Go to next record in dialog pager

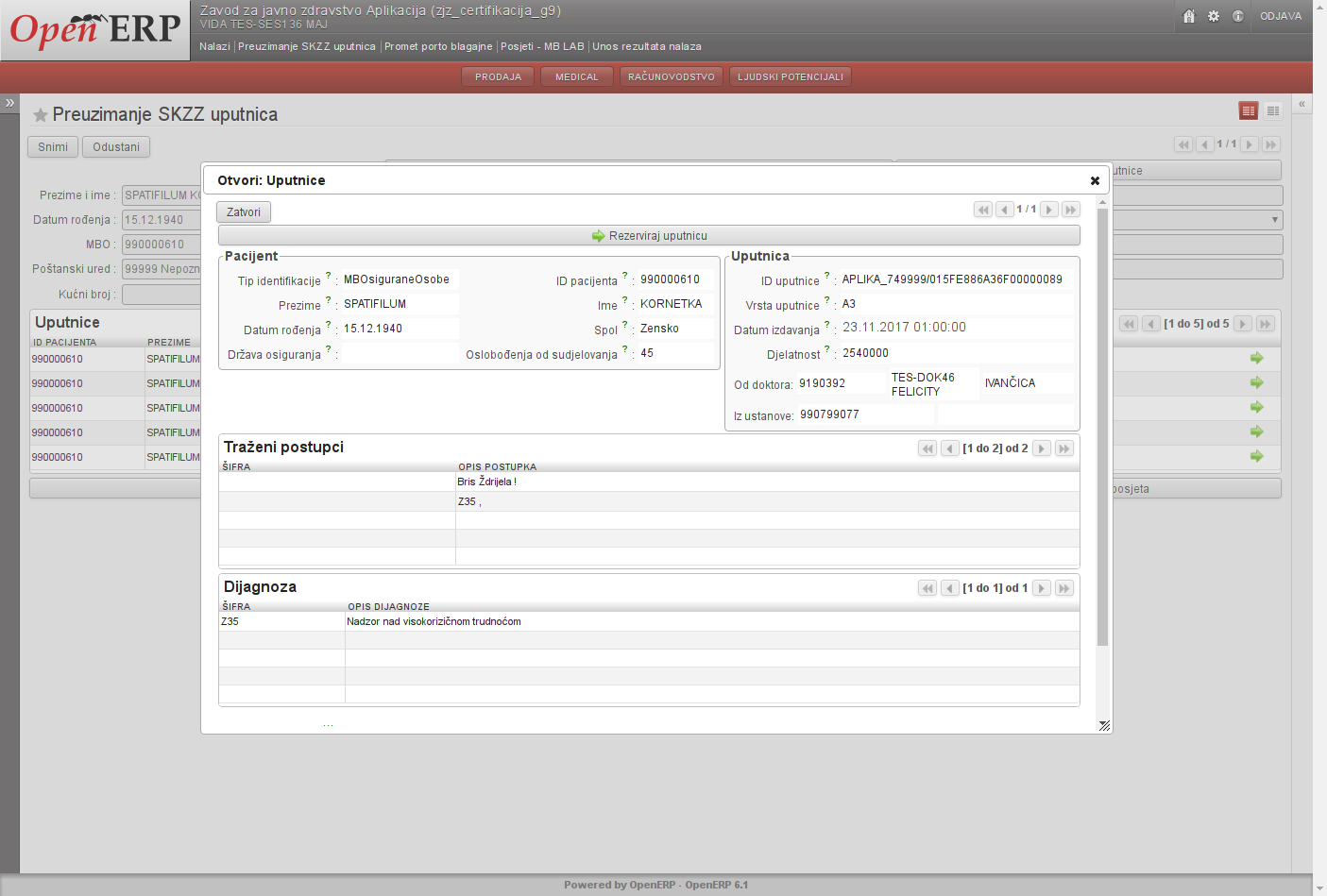point(1049,210)
